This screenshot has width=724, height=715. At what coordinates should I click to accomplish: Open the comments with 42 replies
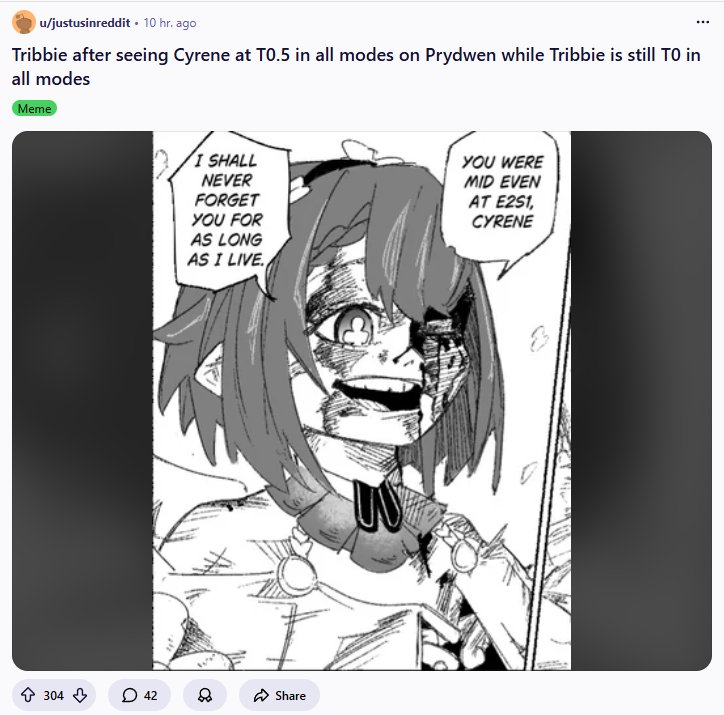coord(139,695)
